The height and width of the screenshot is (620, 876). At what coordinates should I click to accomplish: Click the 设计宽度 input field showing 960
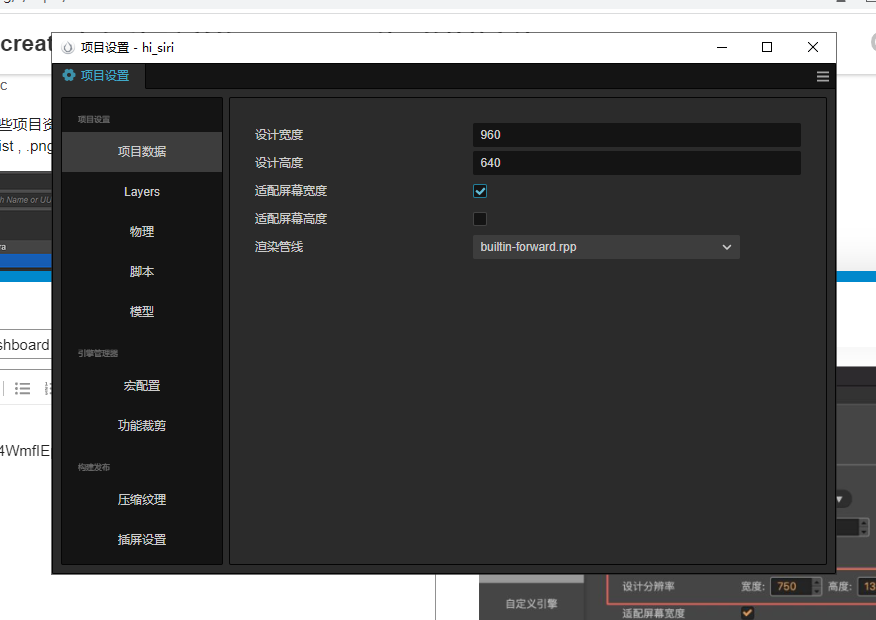(636, 135)
